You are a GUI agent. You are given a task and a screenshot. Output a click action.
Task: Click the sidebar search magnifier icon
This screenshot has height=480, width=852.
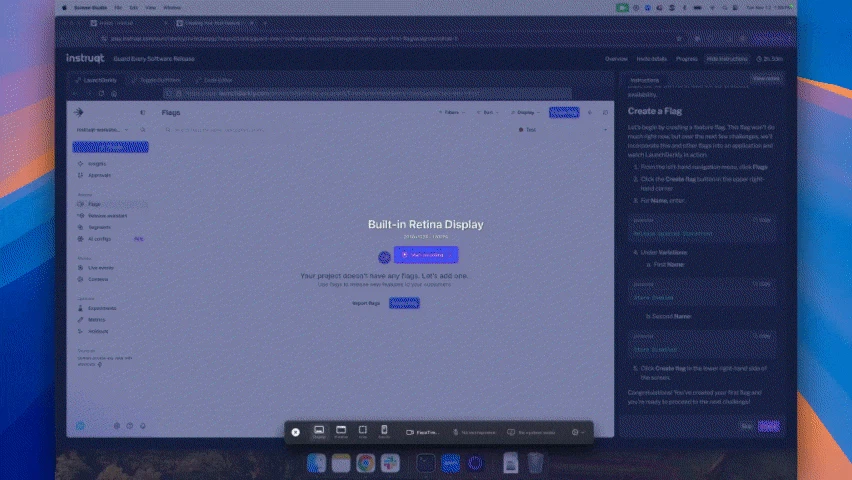(x=143, y=130)
